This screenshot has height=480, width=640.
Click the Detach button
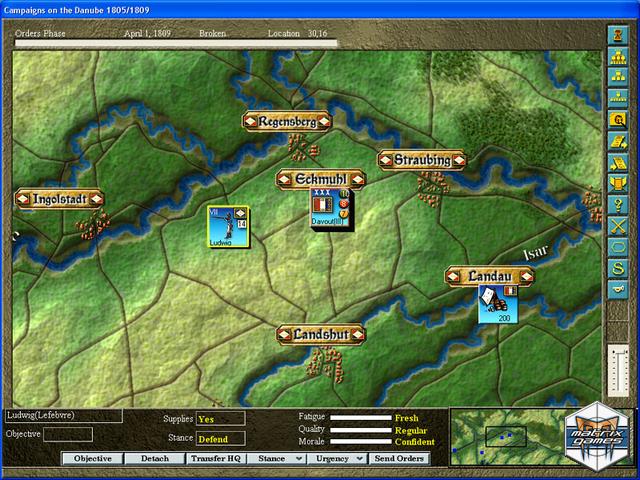point(154,458)
